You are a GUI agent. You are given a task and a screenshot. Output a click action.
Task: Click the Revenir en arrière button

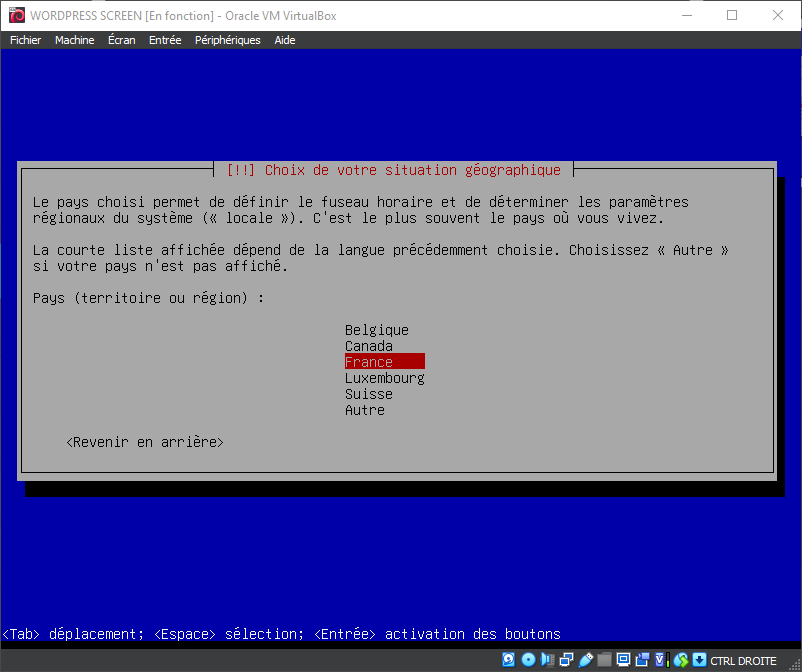point(145,442)
